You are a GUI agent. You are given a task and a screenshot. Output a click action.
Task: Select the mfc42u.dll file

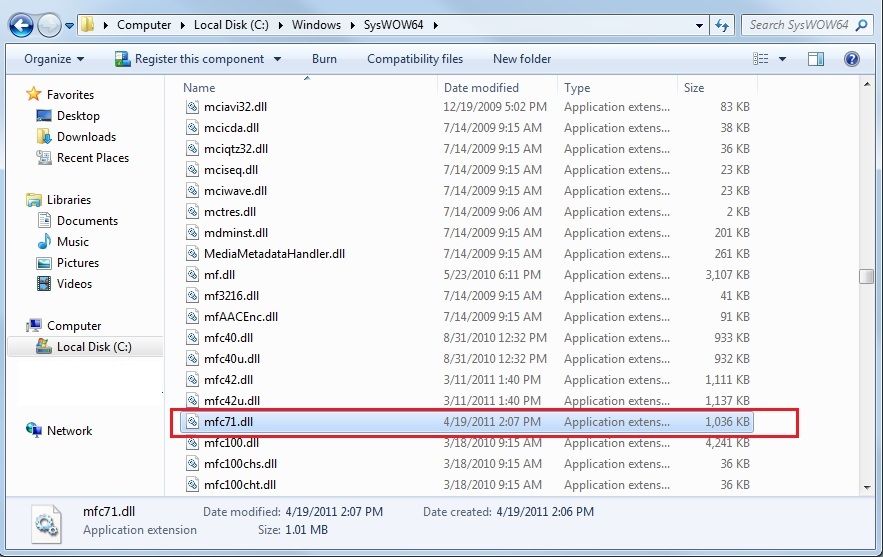coord(231,401)
